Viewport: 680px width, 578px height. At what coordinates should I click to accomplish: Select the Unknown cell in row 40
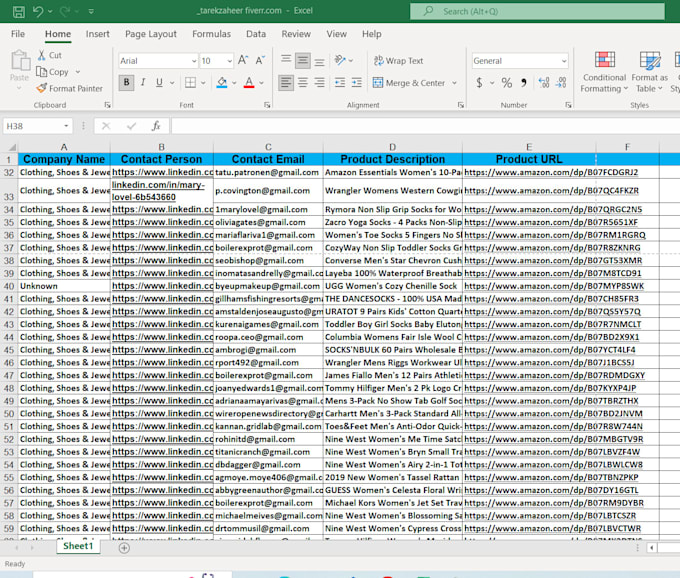(64, 286)
